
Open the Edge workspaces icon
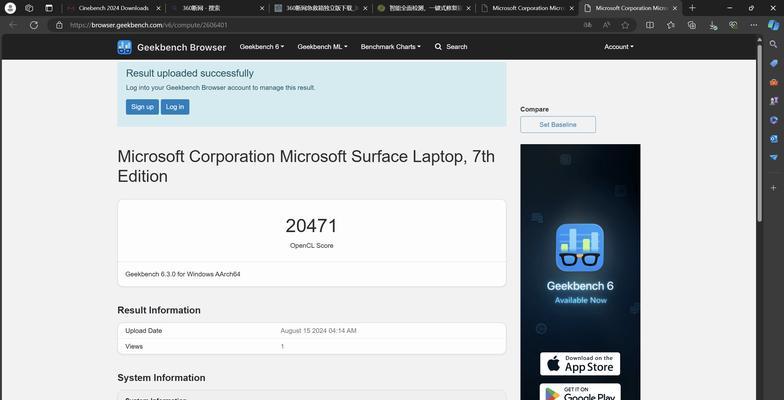[x=29, y=8]
